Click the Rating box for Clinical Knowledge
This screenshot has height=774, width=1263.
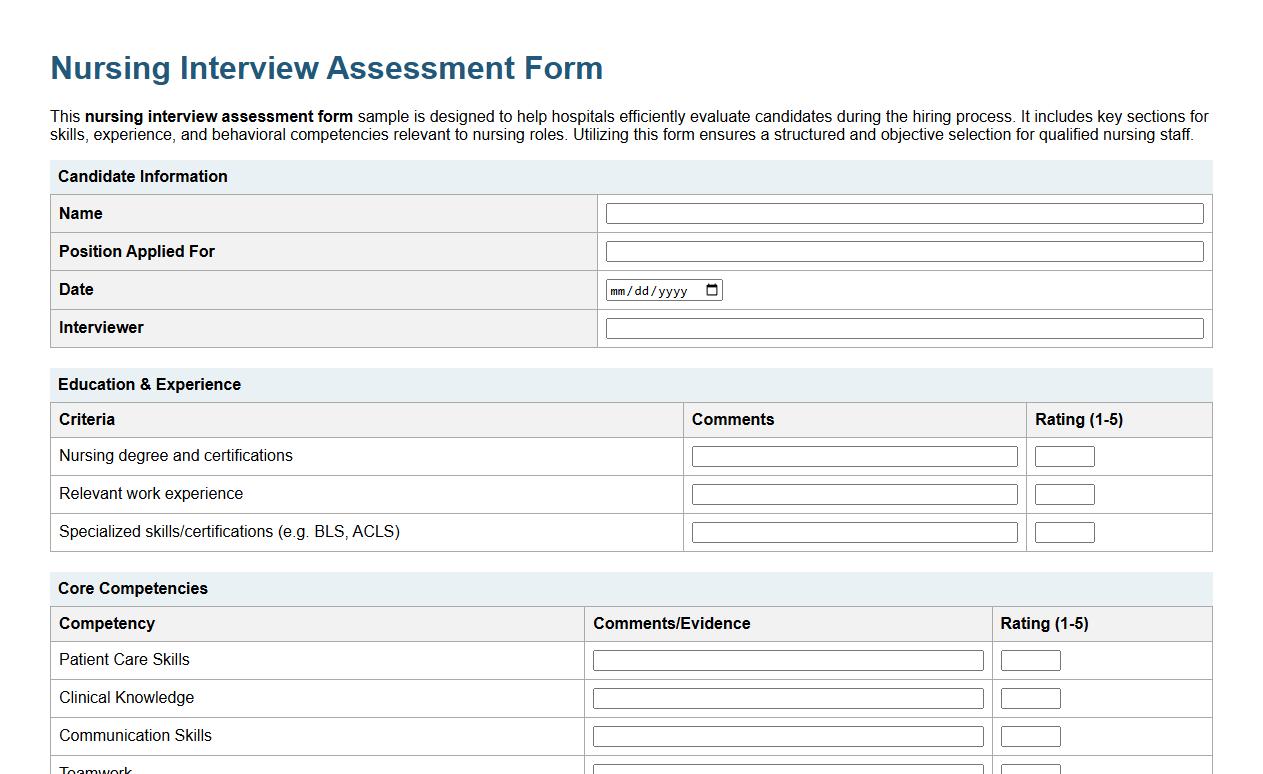click(1030, 697)
